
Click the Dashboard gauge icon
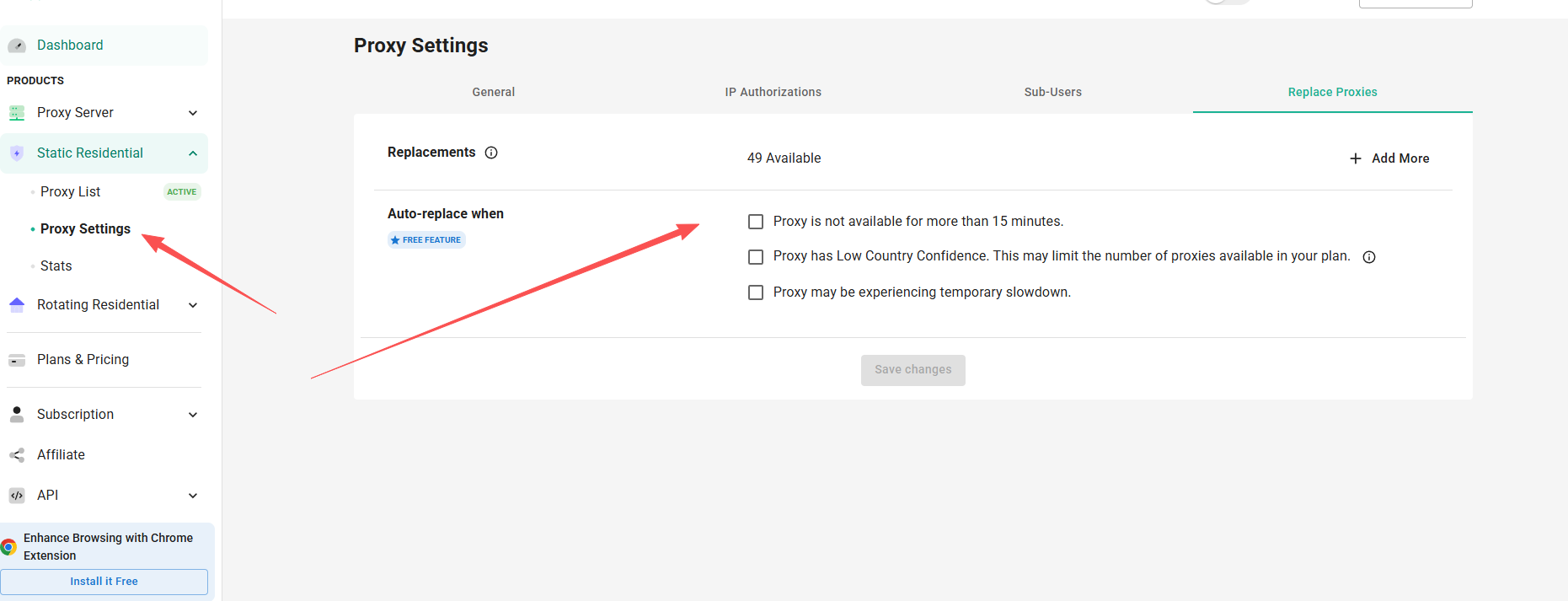[17, 46]
